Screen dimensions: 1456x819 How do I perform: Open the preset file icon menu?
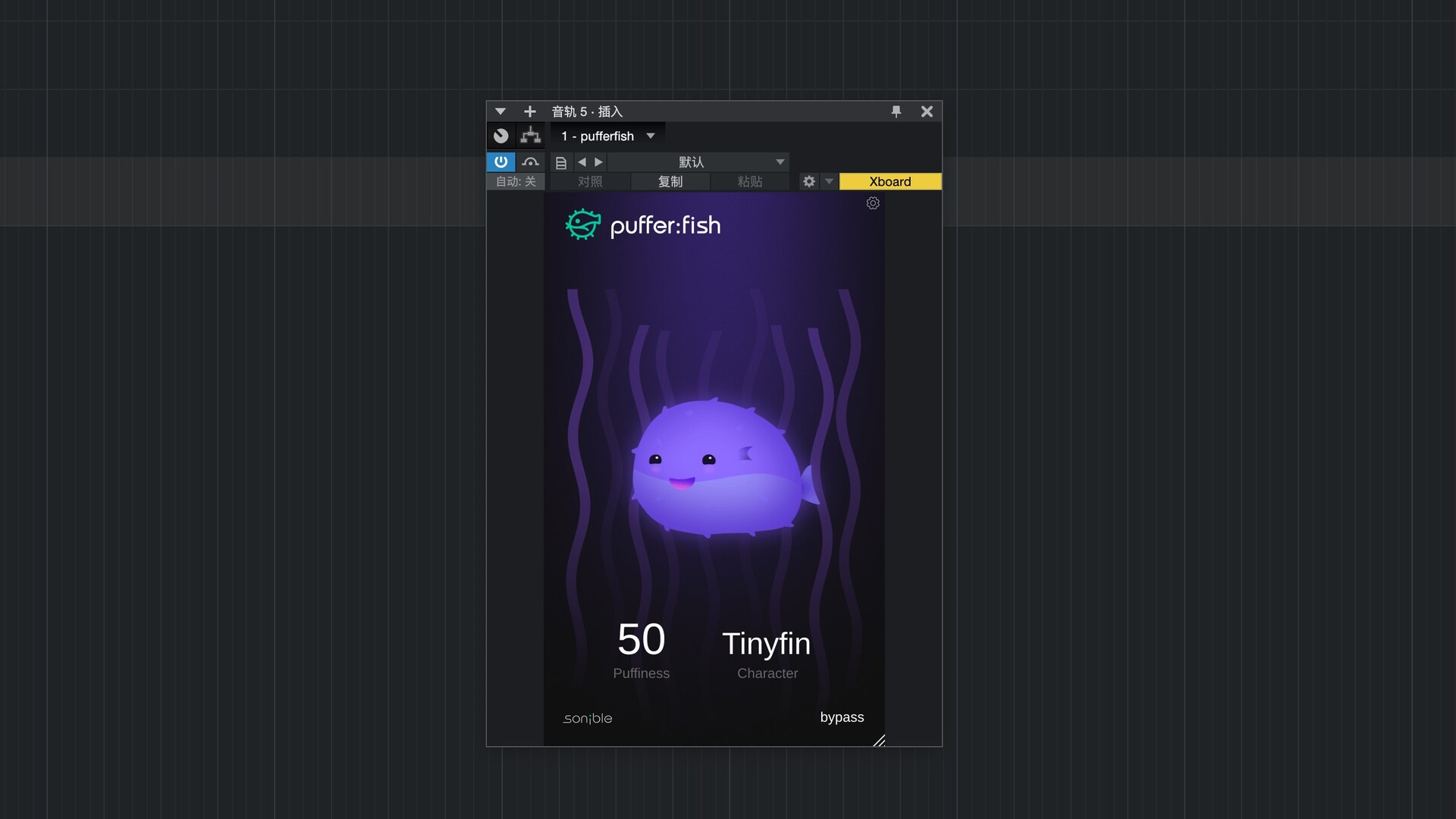561,162
